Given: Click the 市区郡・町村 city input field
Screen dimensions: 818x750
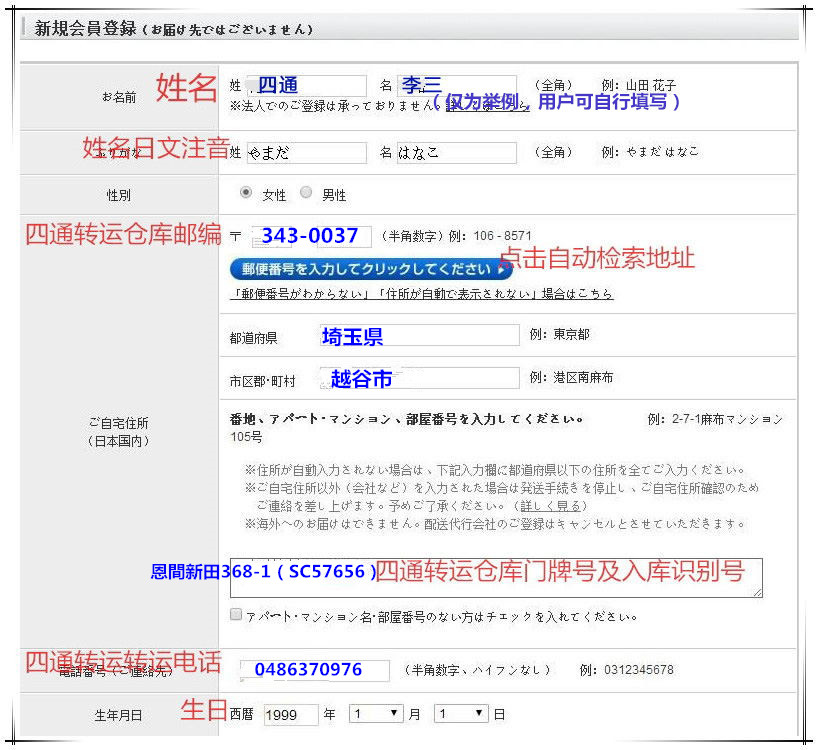Looking at the screenshot, I should point(419,378).
